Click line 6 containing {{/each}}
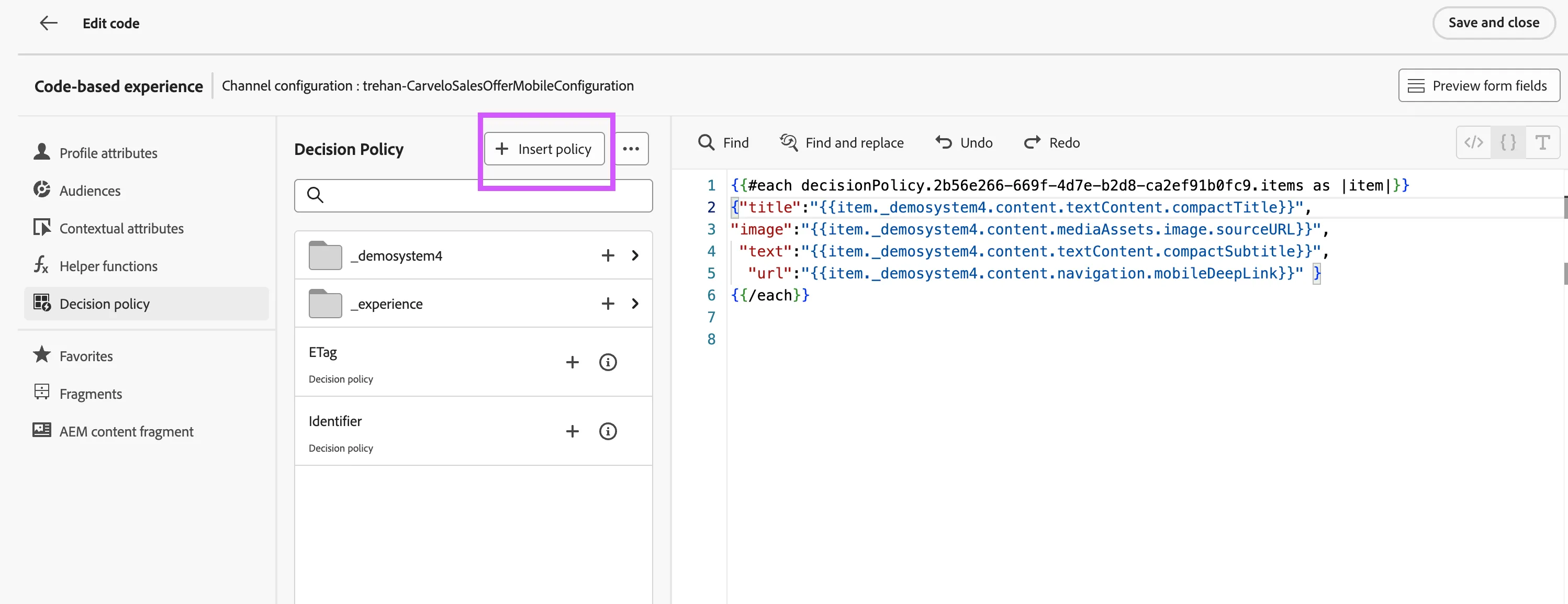Image resolution: width=1568 pixels, height=604 pixels. [770, 295]
